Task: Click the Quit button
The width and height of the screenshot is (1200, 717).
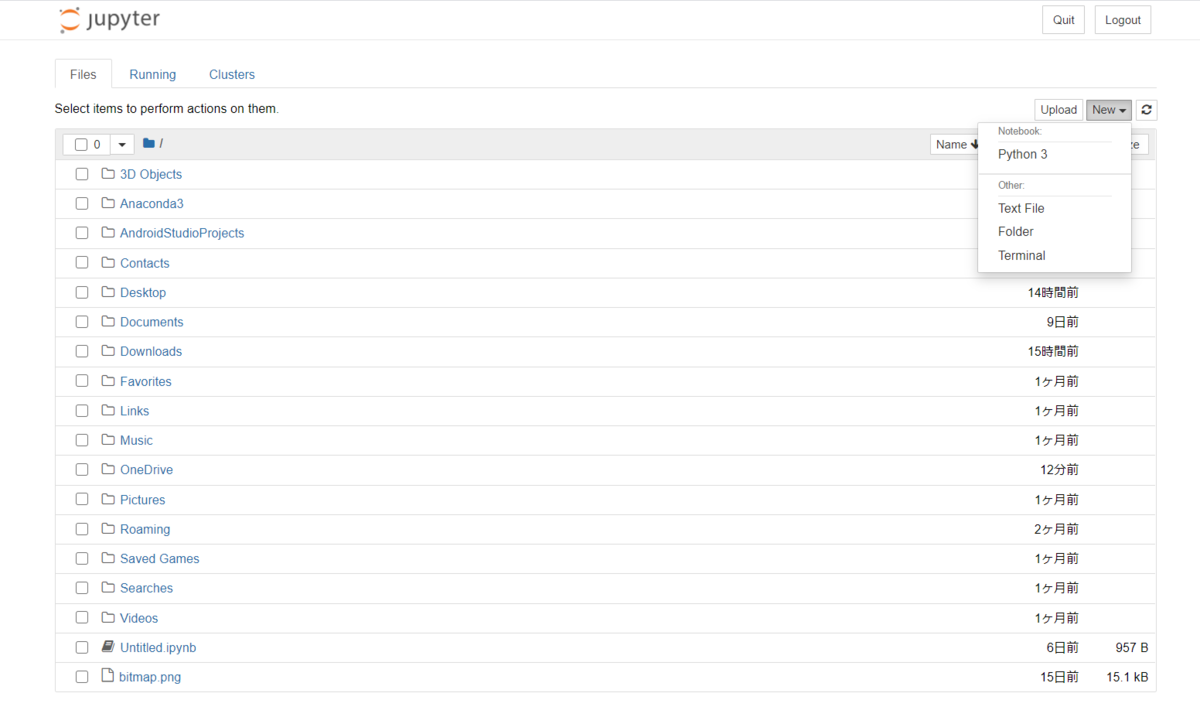Action: point(1063,20)
